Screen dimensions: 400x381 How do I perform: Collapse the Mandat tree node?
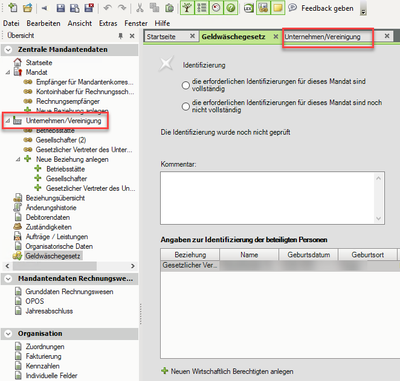(8, 72)
